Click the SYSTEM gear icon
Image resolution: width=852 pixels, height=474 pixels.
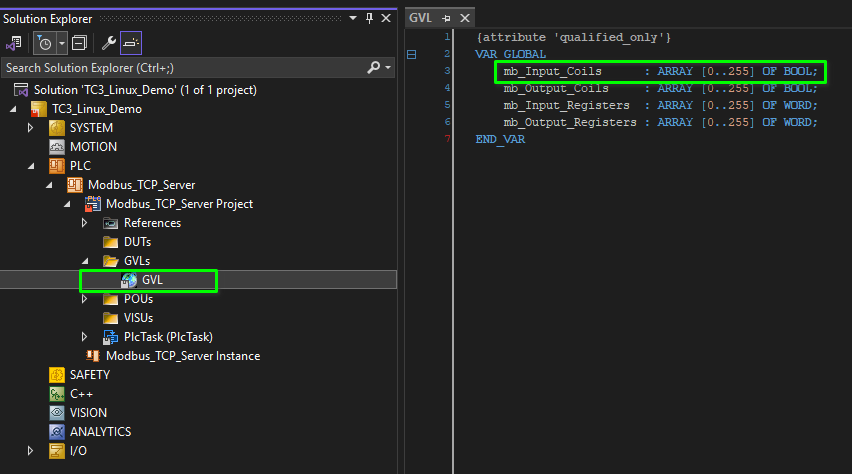pos(57,128)
